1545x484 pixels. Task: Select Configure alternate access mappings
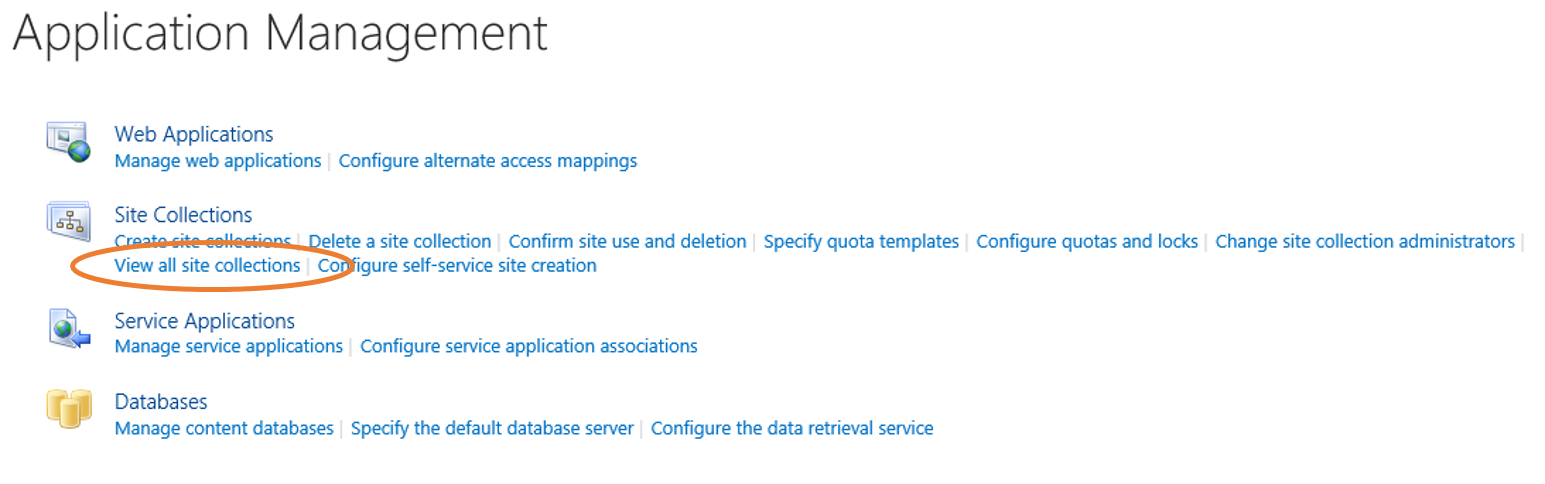tap(488, 160)
